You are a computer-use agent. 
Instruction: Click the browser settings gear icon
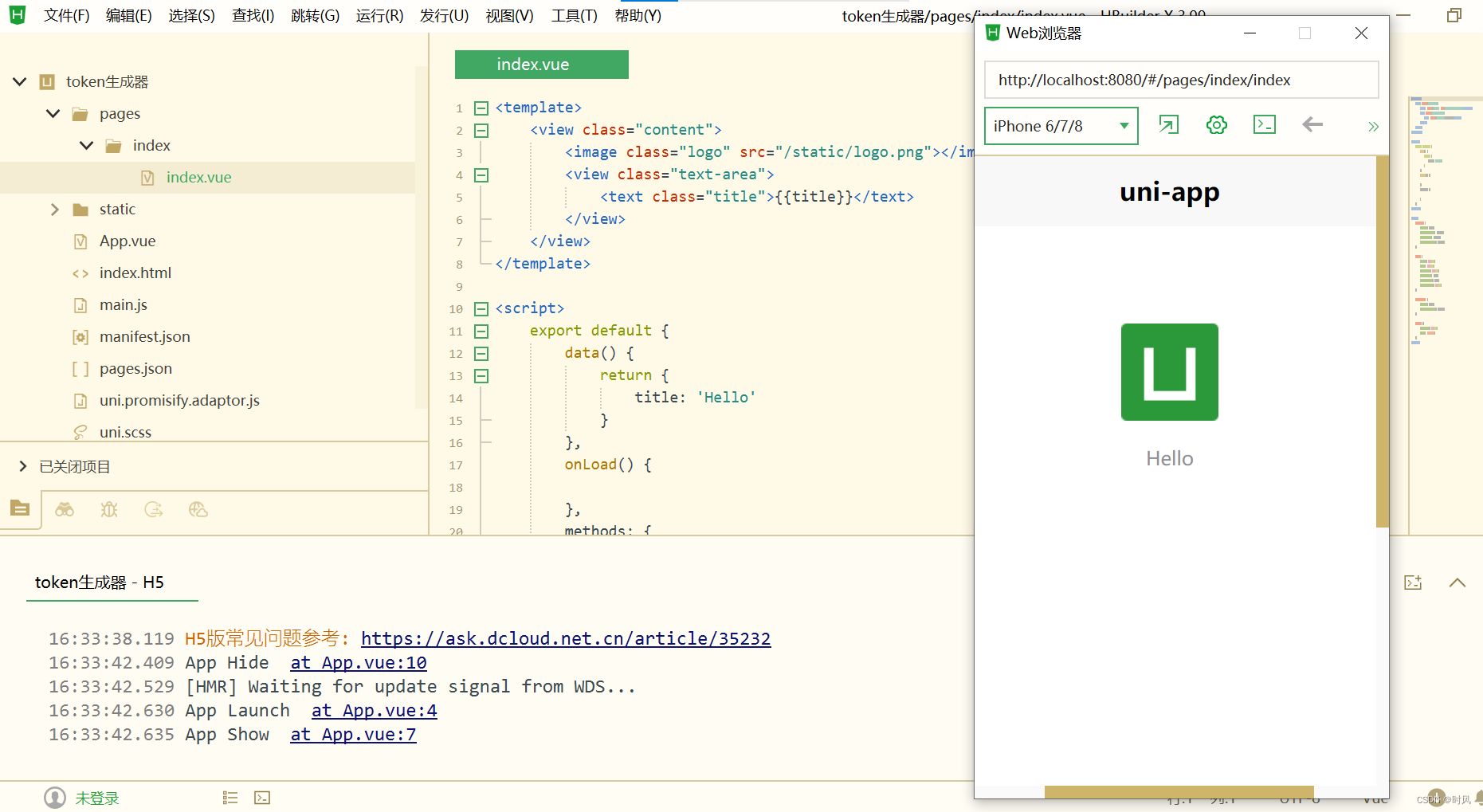tap(1216, 125)
